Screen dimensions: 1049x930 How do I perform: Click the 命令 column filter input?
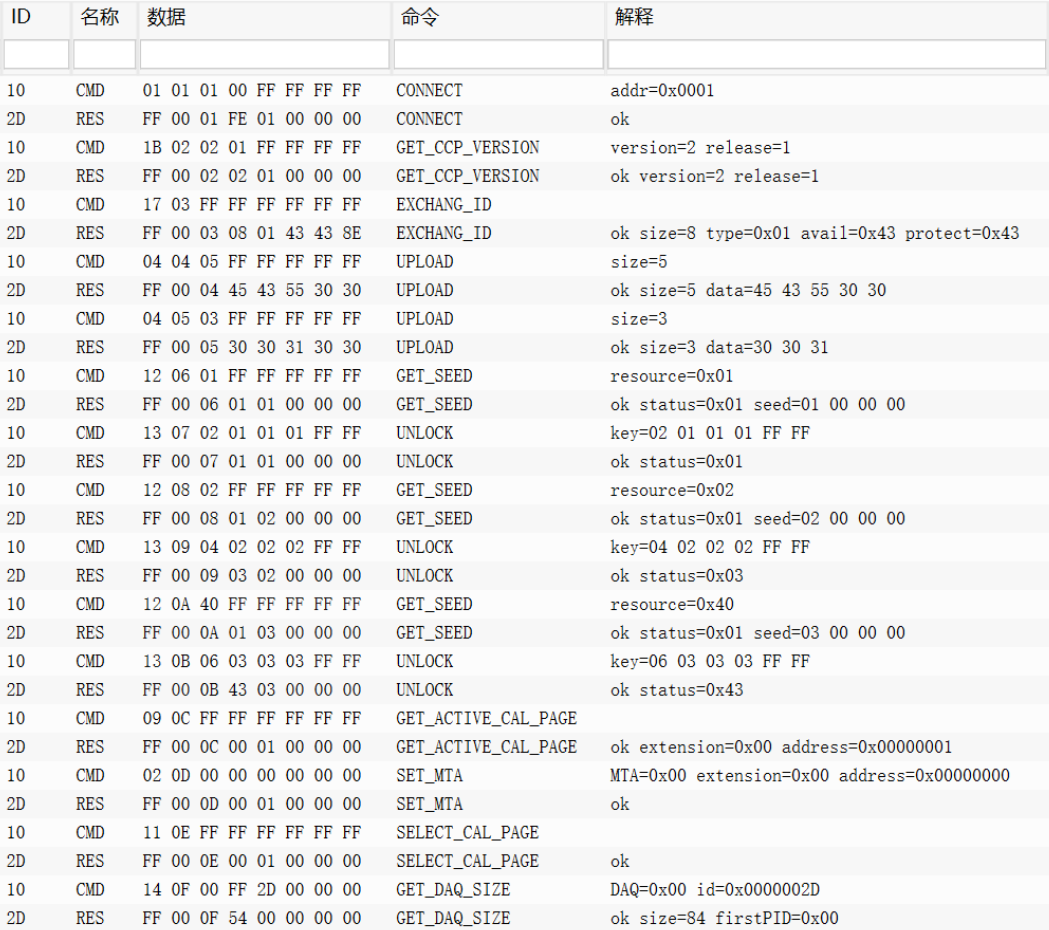tap(498, 54)
